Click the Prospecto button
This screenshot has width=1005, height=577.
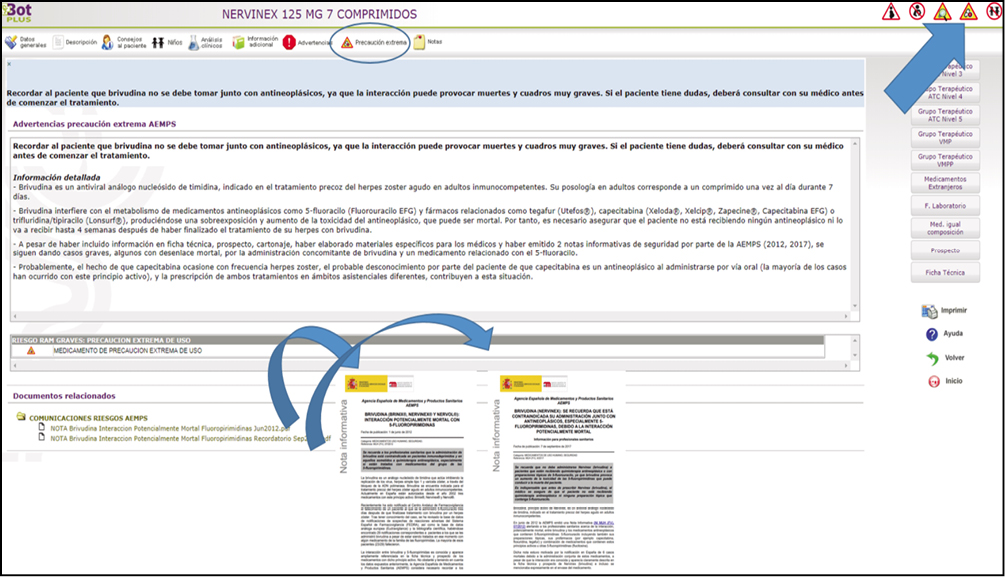(x=944, y=250)
